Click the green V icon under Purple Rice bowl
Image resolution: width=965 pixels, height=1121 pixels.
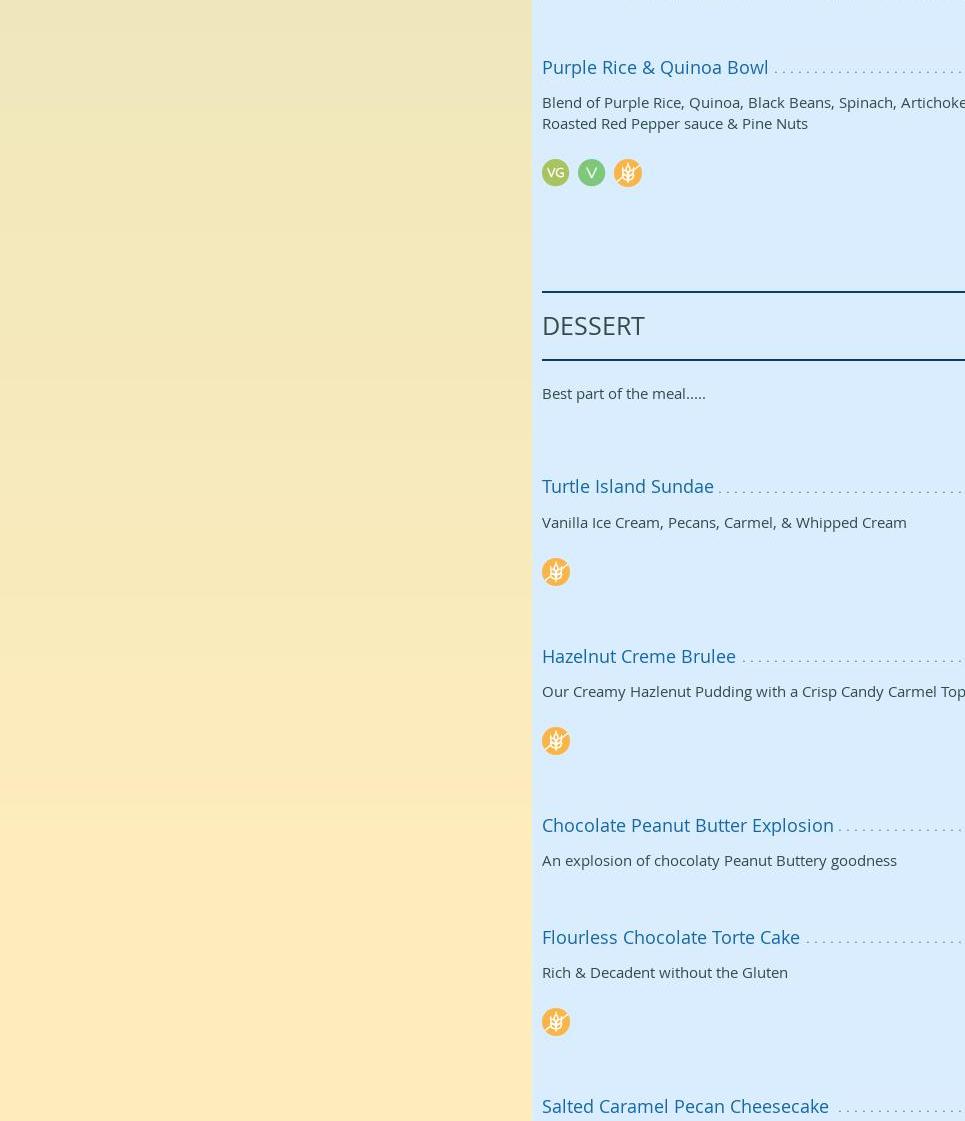click(591, 172)
